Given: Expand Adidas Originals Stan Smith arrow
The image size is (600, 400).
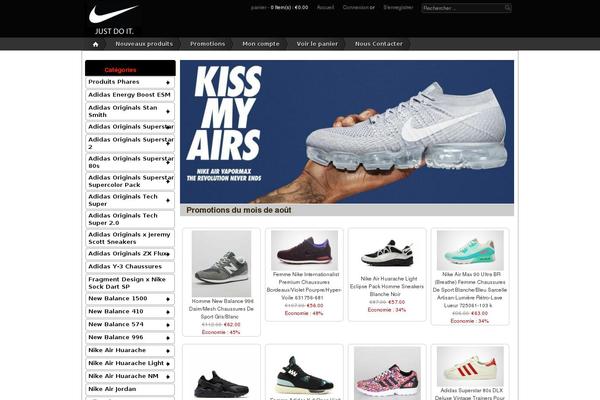Looking at the screenshot, I should point(168,111).
